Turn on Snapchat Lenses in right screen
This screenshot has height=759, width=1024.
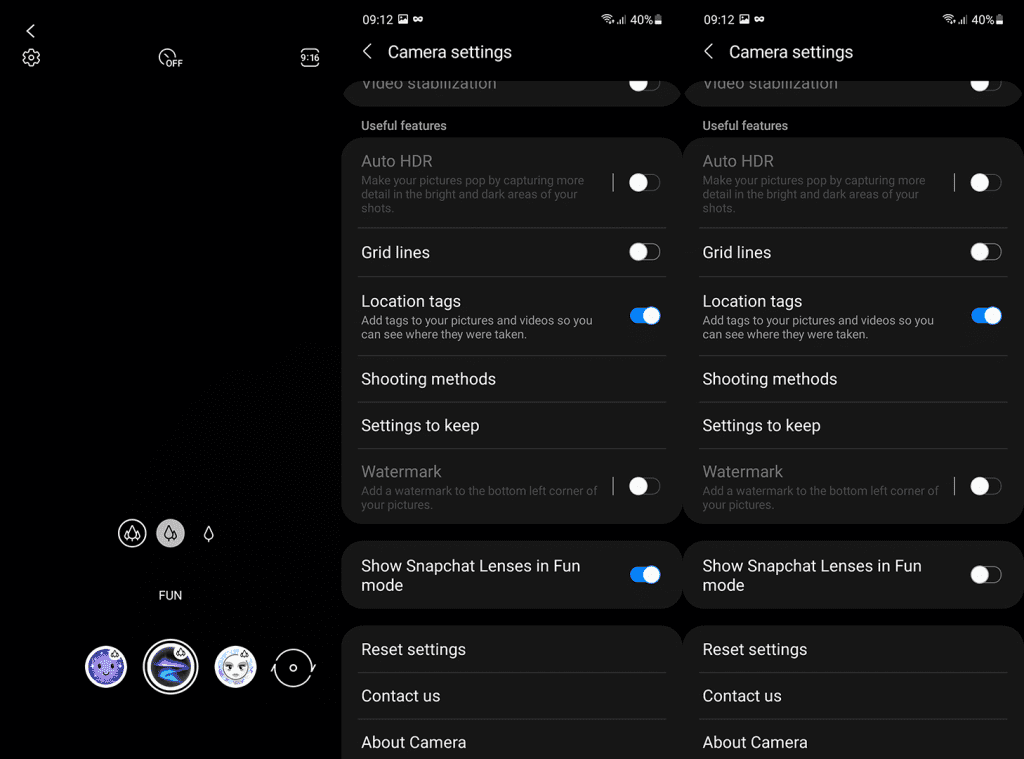985,575
